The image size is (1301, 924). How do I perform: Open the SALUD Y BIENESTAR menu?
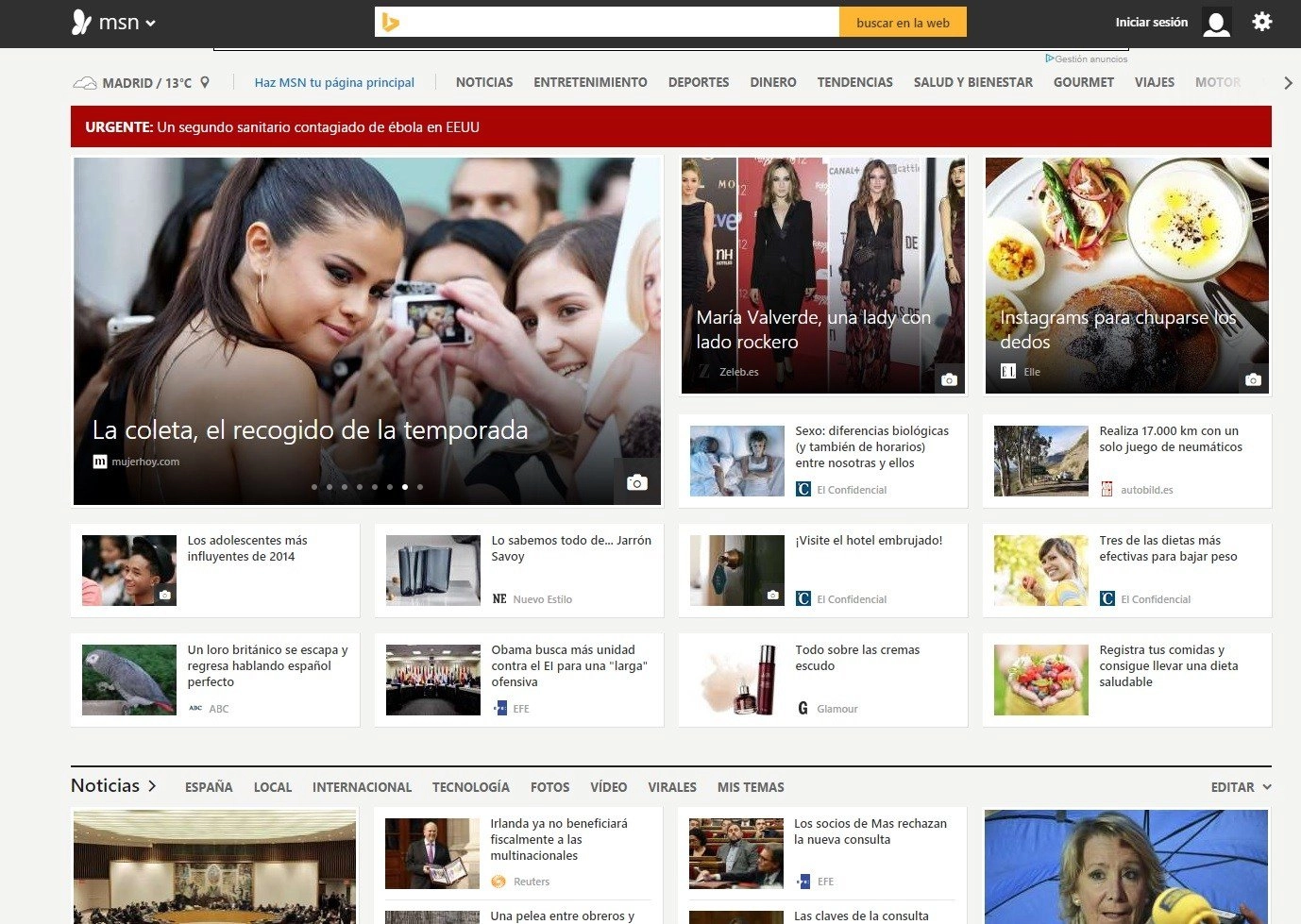coord(973,83)
